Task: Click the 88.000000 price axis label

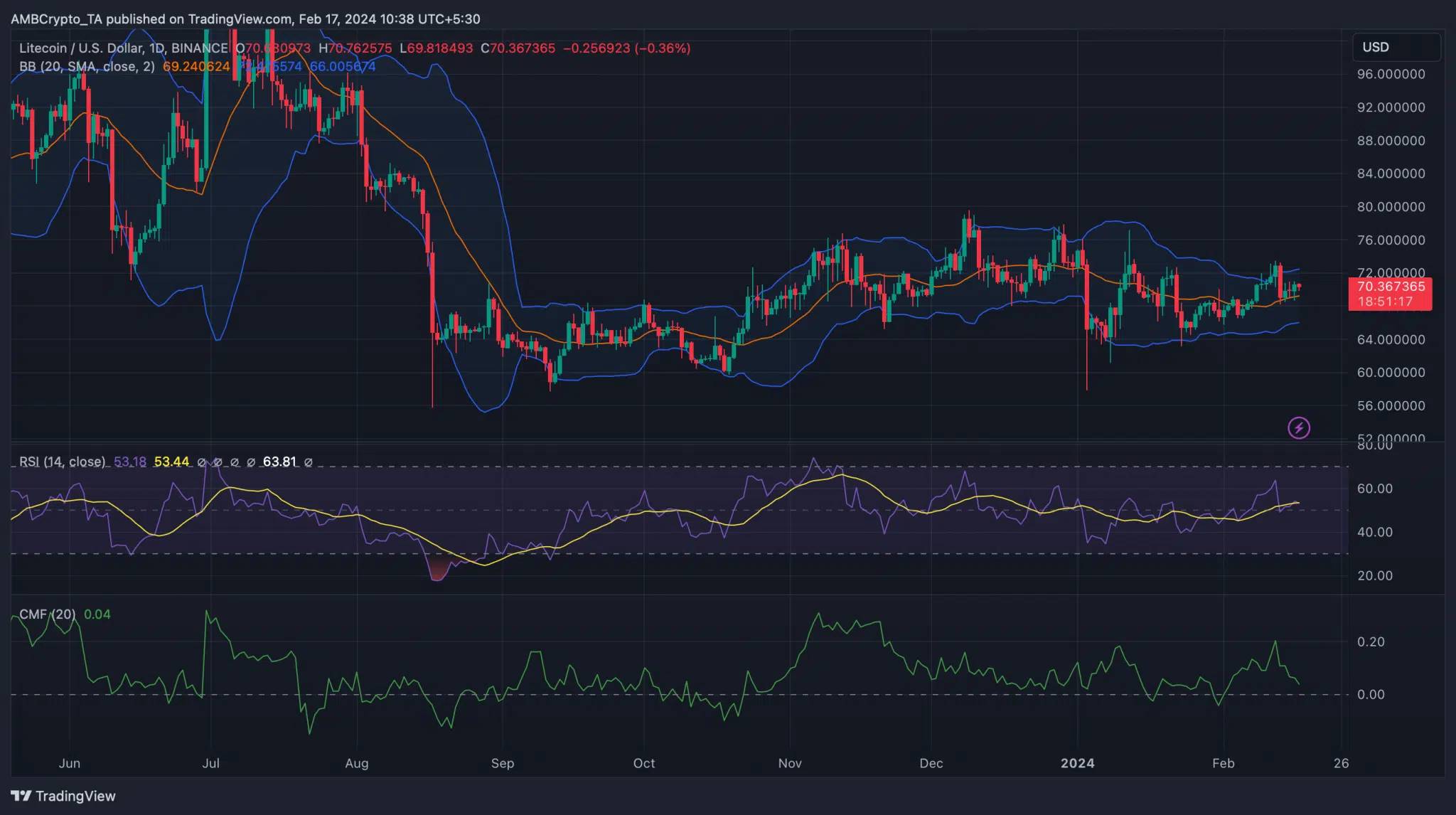Action: pyautogui.click(x=1391, y=141)
